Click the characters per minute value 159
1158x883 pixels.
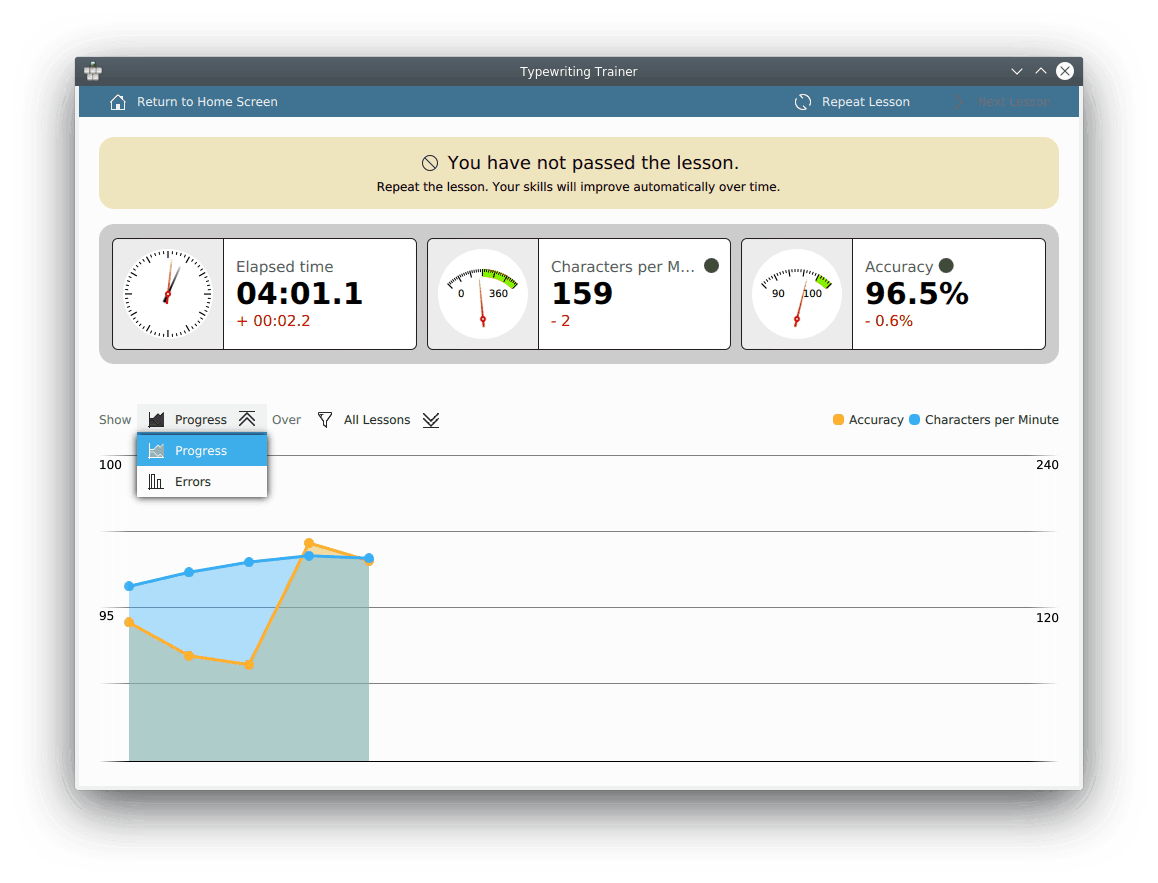582,294
